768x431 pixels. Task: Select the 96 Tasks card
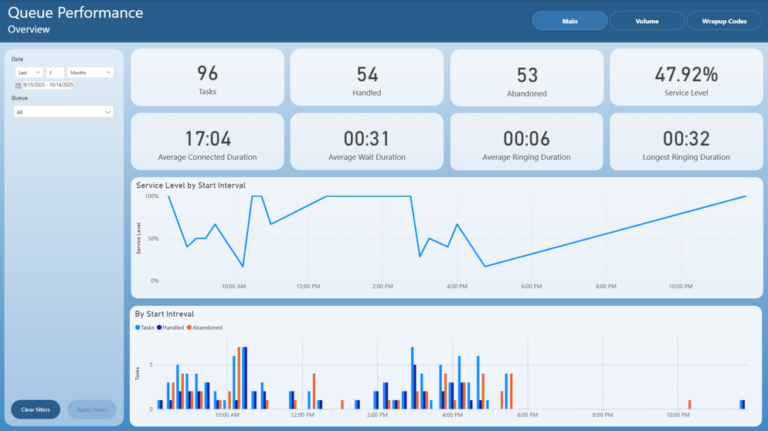pyautogui.click(x=207, y=77)
